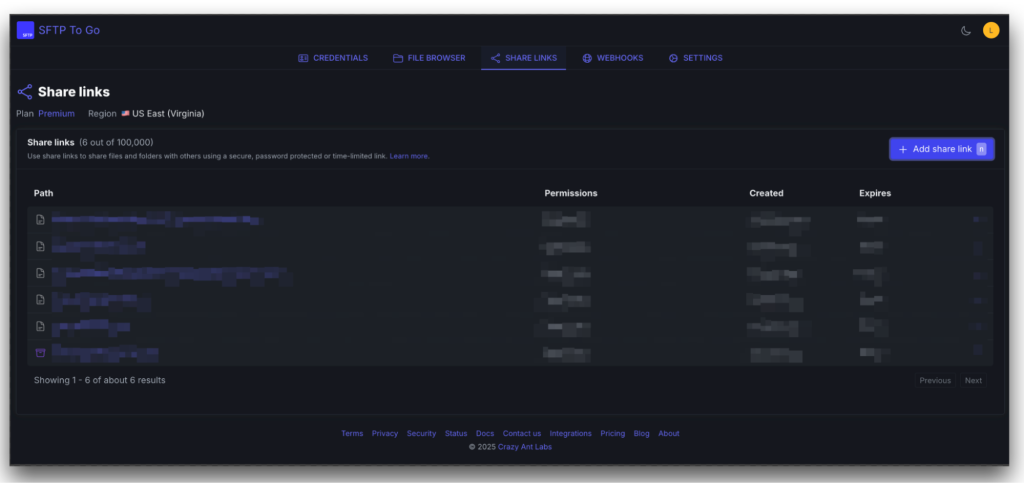
Task: Open the Credentials tab
Action: click(333, 58)
